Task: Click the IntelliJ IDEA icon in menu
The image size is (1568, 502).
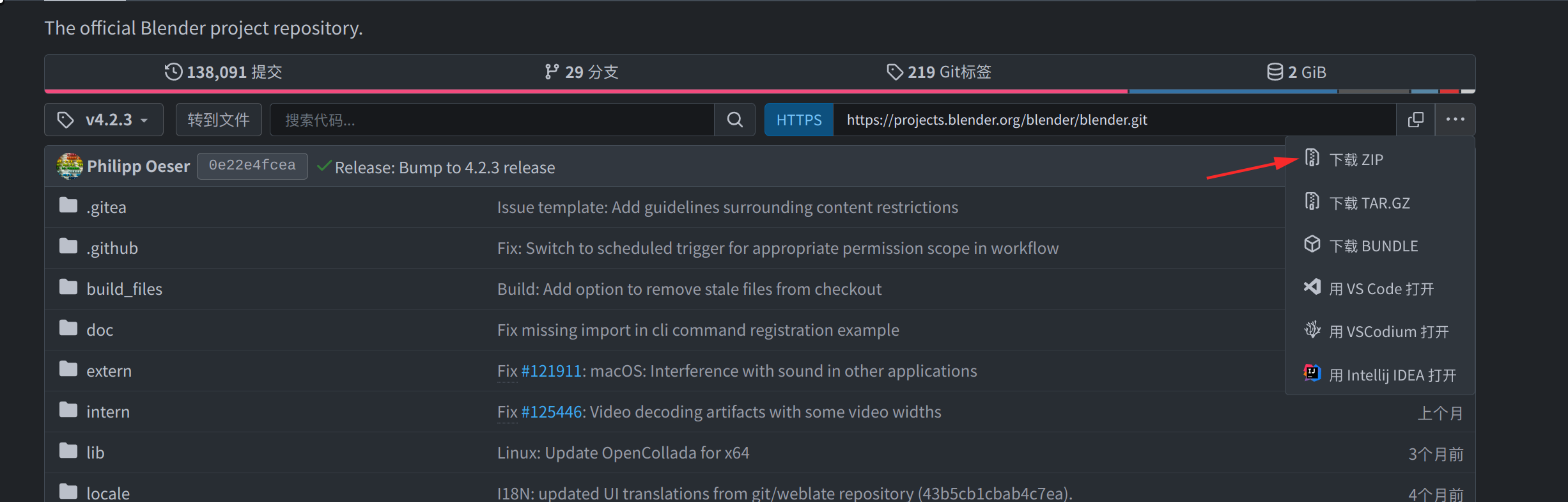Action: click(1312, 373)
